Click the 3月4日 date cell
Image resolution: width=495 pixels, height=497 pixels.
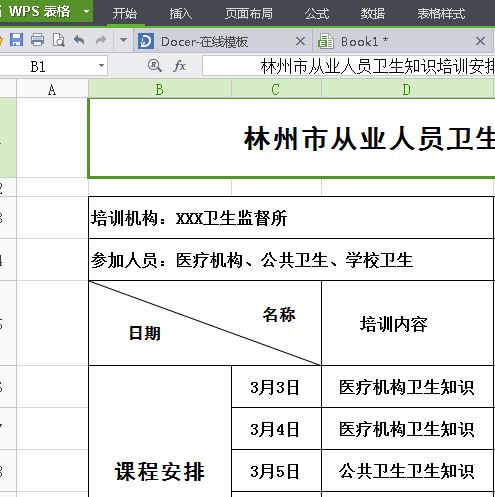pos(276,429)
